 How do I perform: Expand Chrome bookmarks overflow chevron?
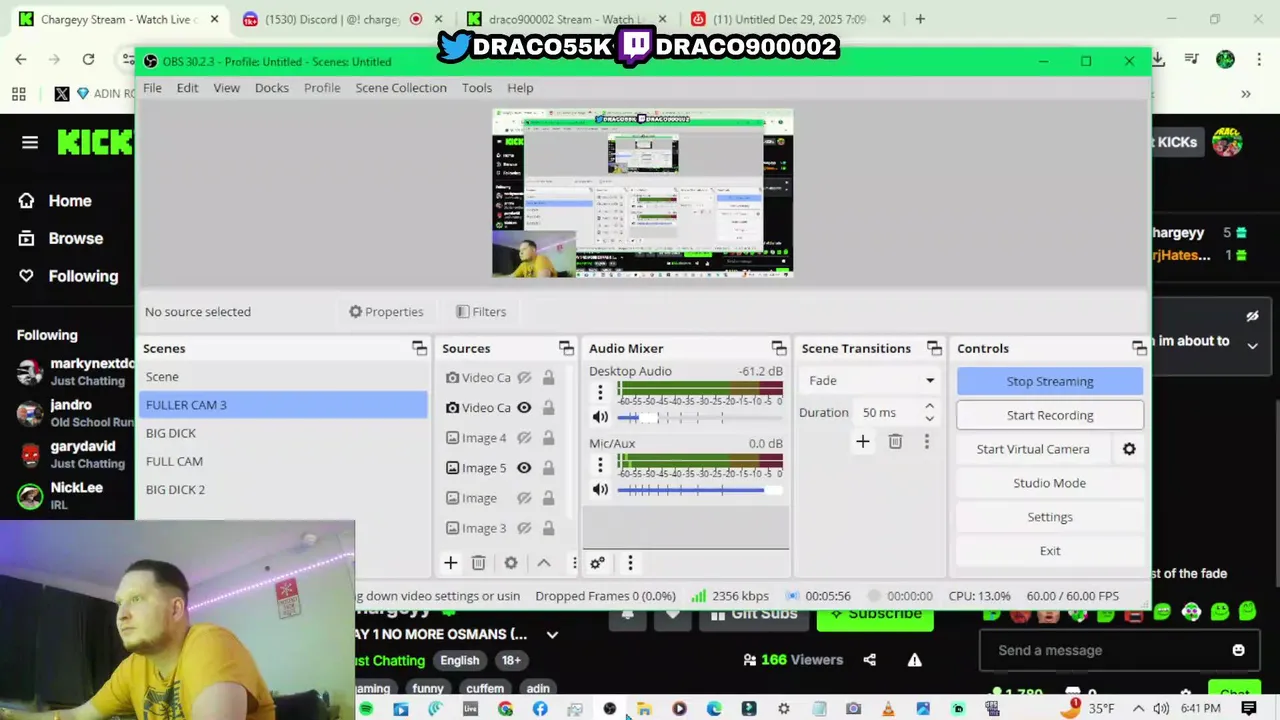click(x=1246, y=93)
